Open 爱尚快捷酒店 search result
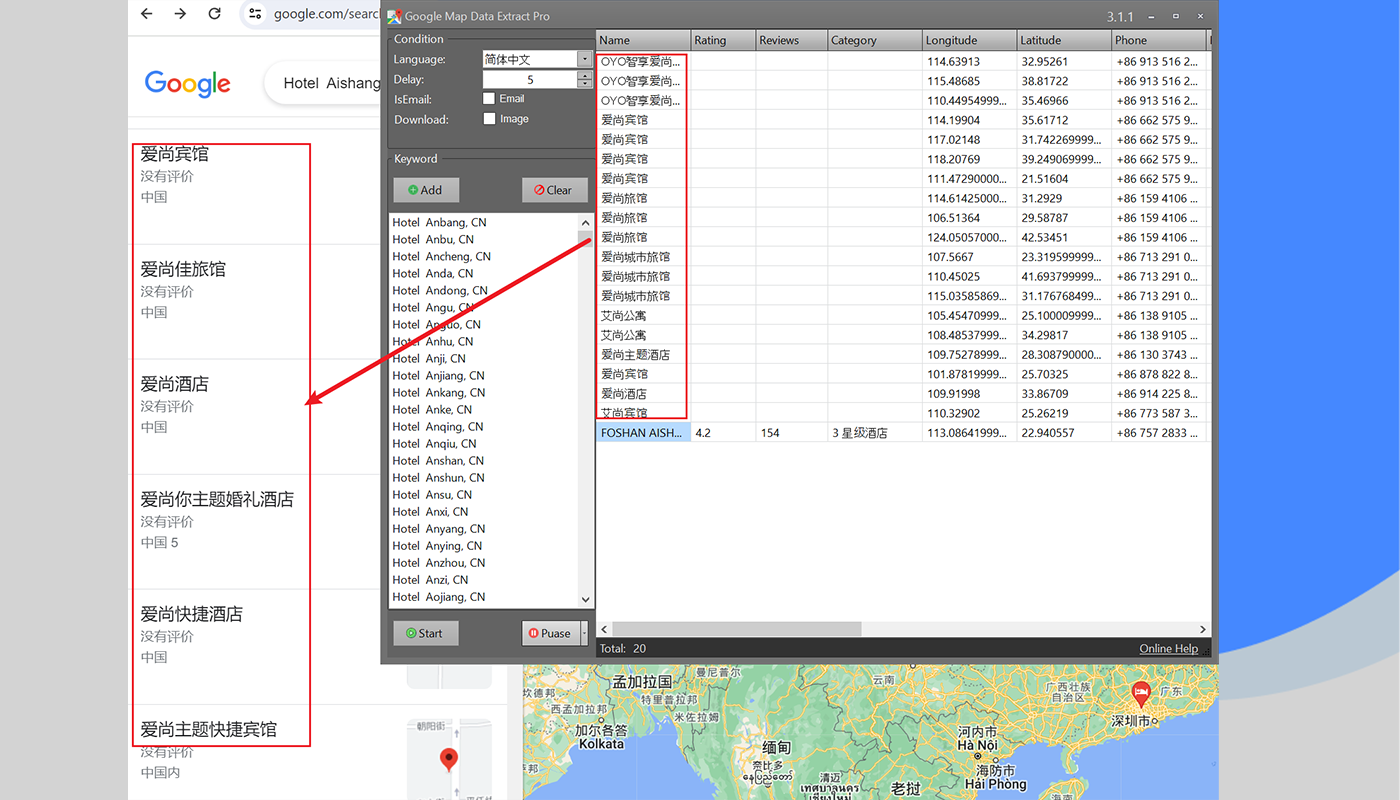 coord(191,614)
